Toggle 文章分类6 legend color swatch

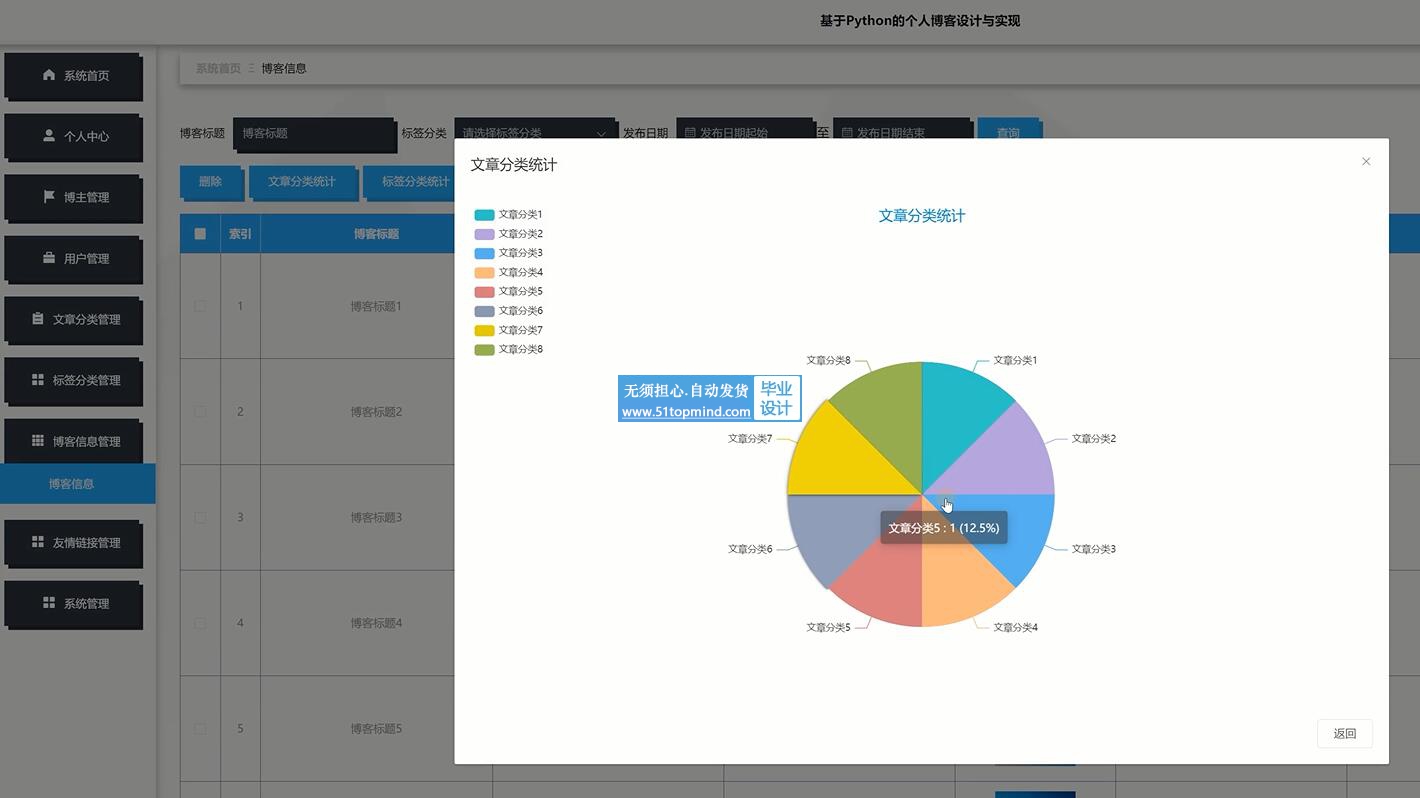pyautogui.click(x=484, y=311)
